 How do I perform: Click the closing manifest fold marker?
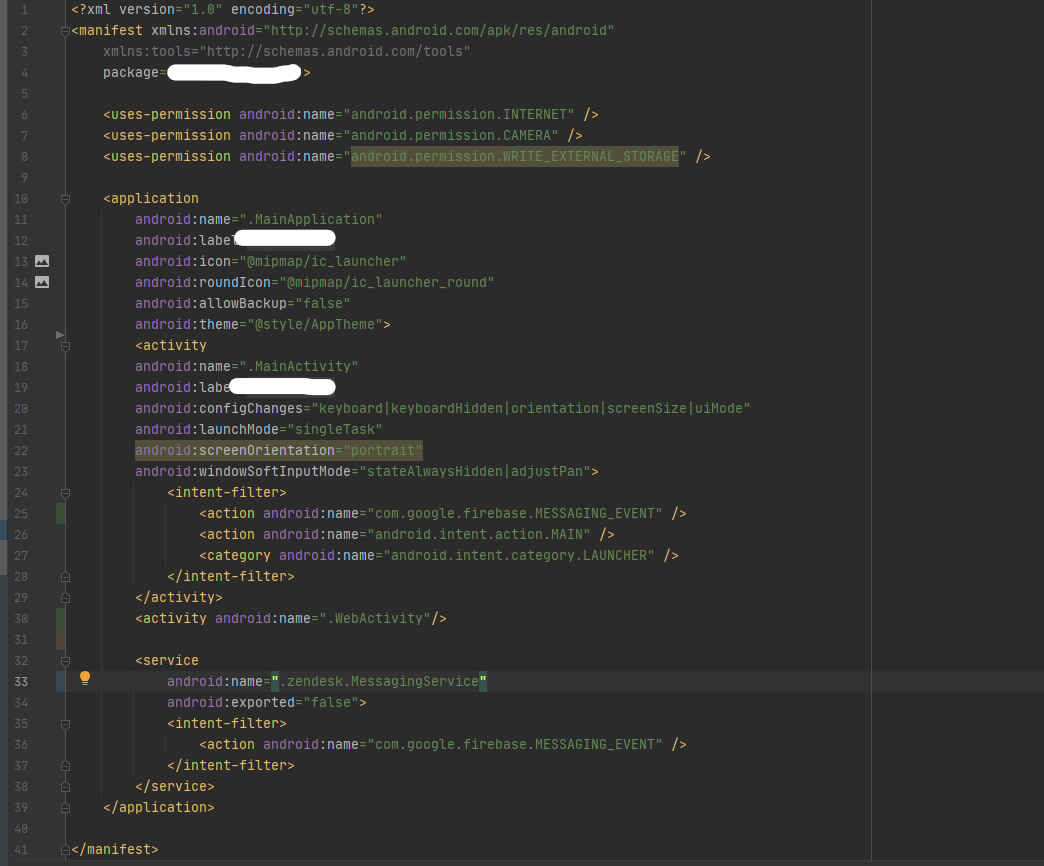(65, 850)
